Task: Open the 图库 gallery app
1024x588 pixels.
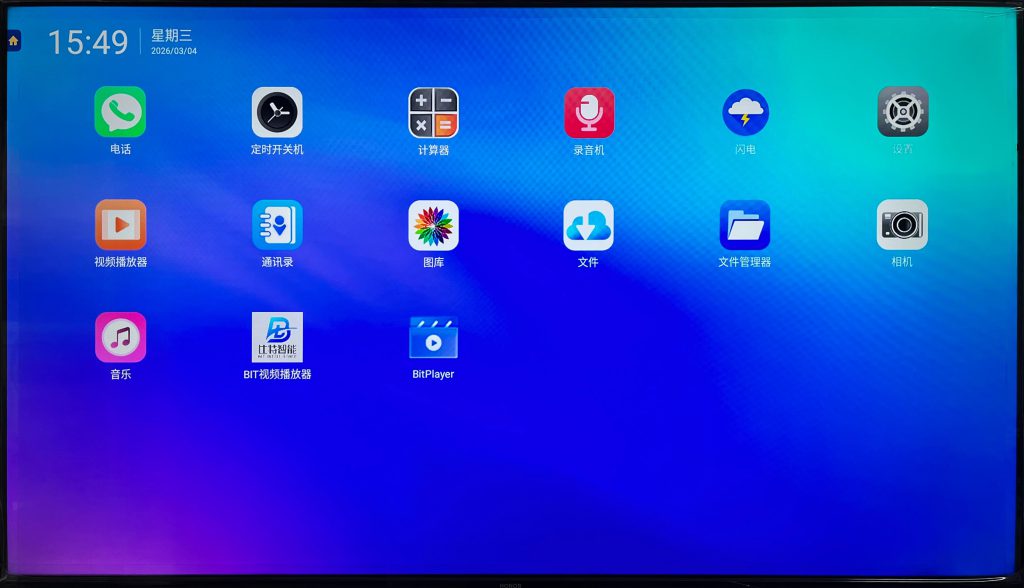Action: [x=433, y=225]
